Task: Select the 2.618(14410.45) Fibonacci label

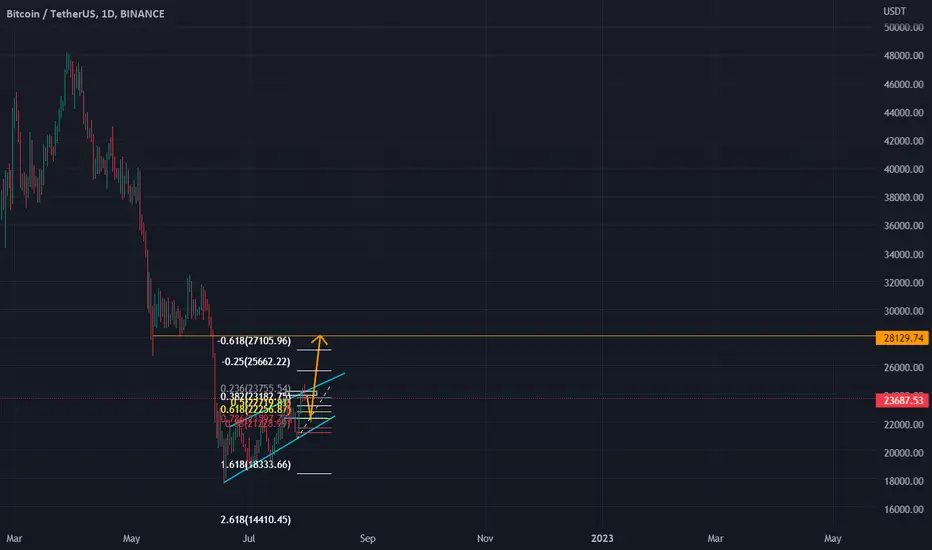Action: click(x=256, y=520)
